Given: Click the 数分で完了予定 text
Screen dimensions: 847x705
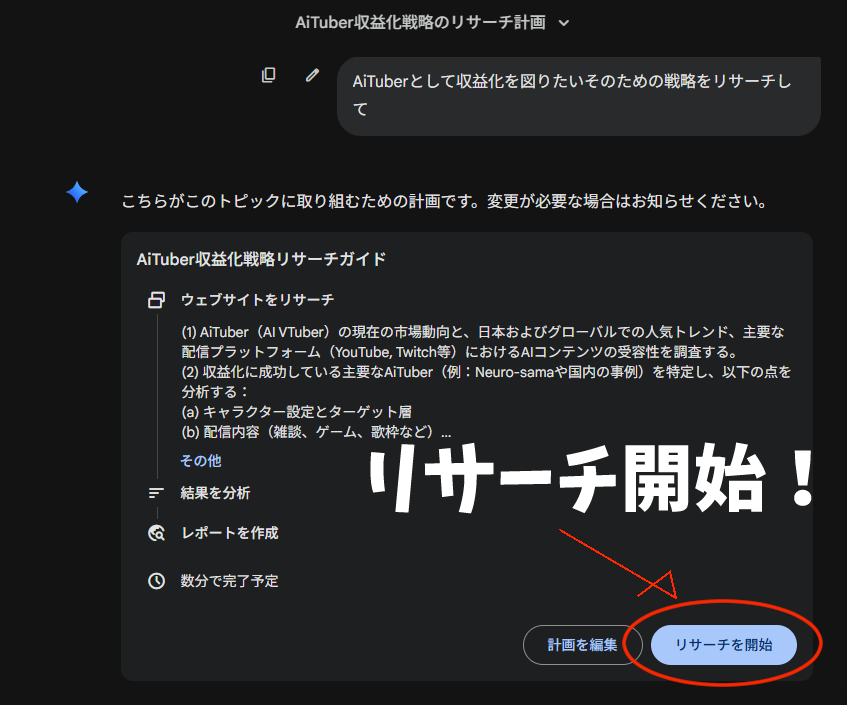Looking at the screenshot, I should point(229,581).
